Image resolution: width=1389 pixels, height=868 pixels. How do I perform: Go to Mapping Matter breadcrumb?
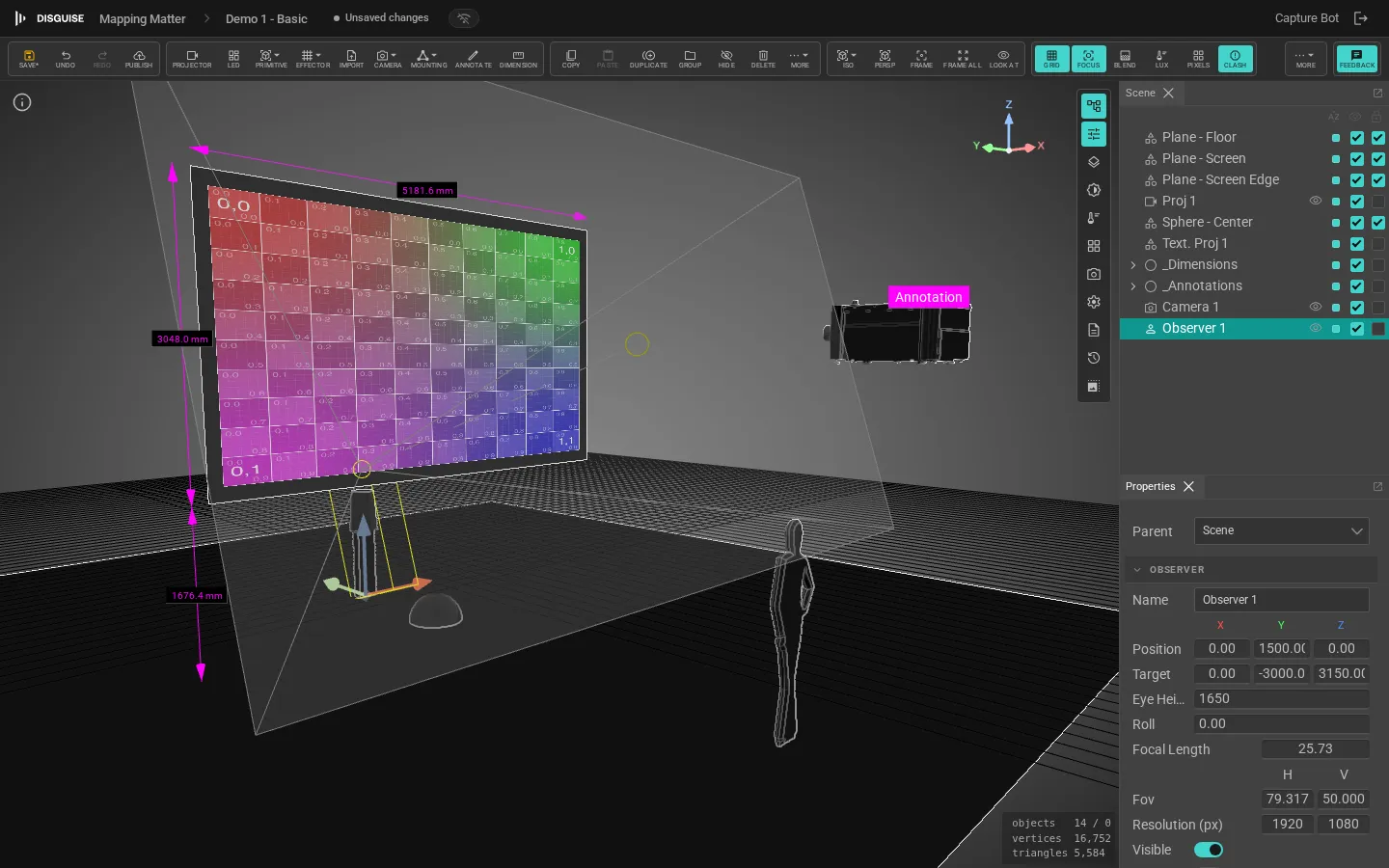tap(142, 18)
